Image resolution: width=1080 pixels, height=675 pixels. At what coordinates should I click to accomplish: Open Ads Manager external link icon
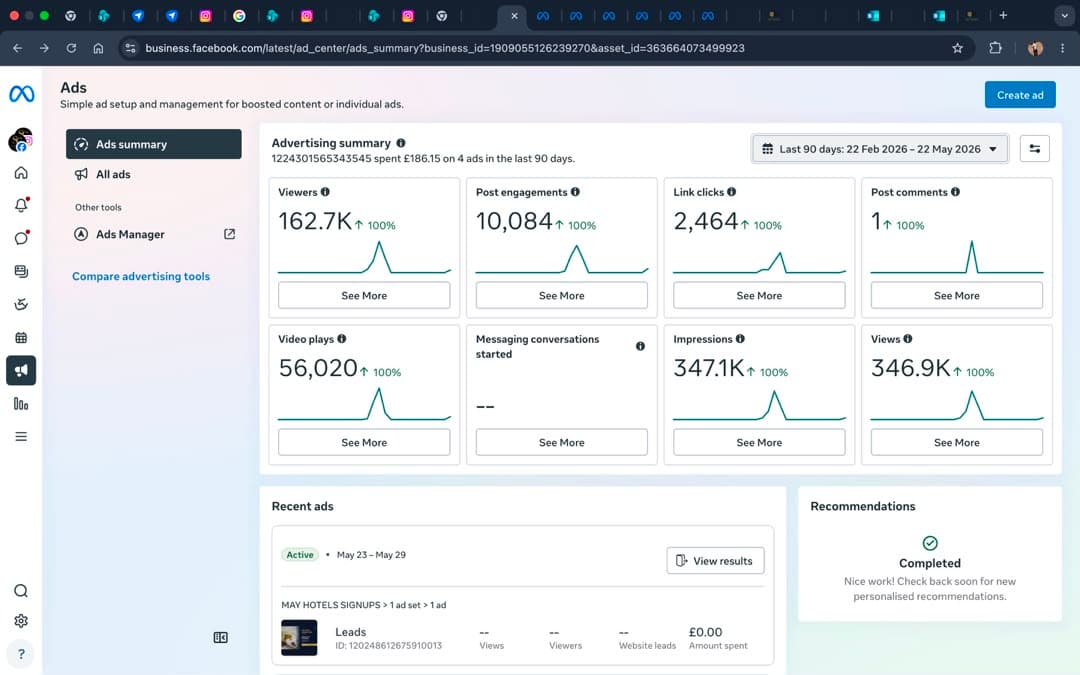pos(229,234)
